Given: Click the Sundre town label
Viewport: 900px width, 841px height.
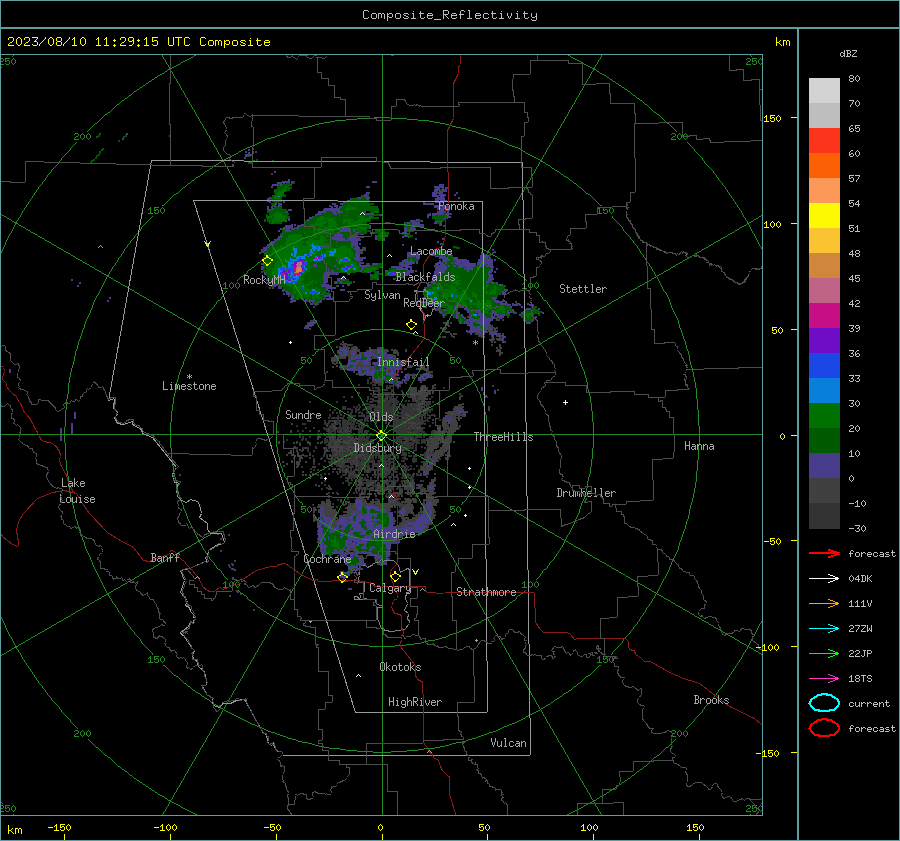Looking at the screenshot, I should click(x=303, y=414).
